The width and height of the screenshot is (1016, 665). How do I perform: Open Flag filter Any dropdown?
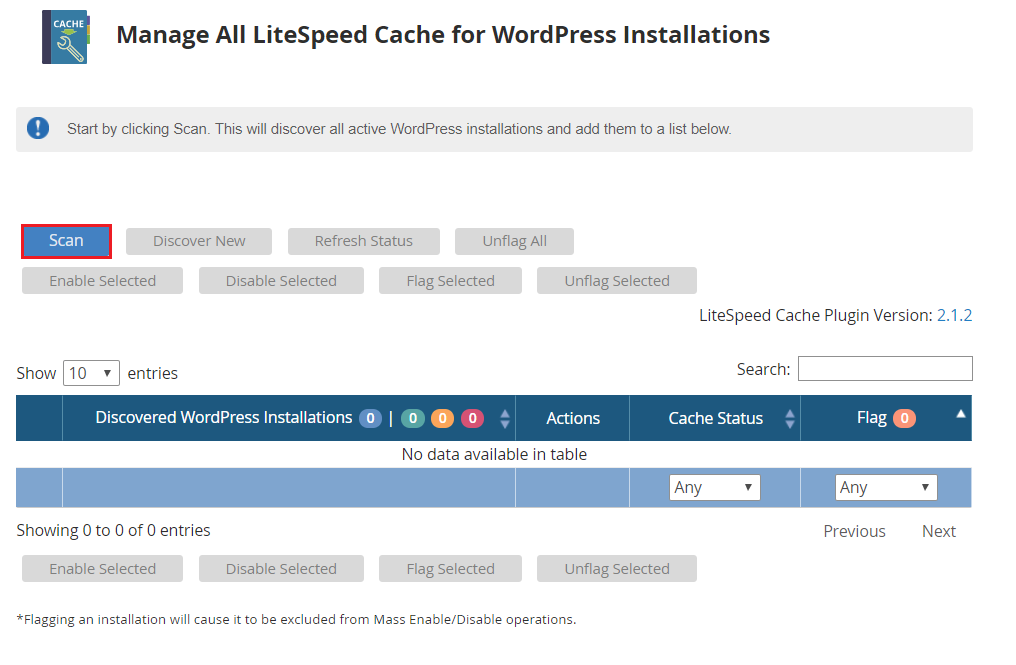point(886,487)
